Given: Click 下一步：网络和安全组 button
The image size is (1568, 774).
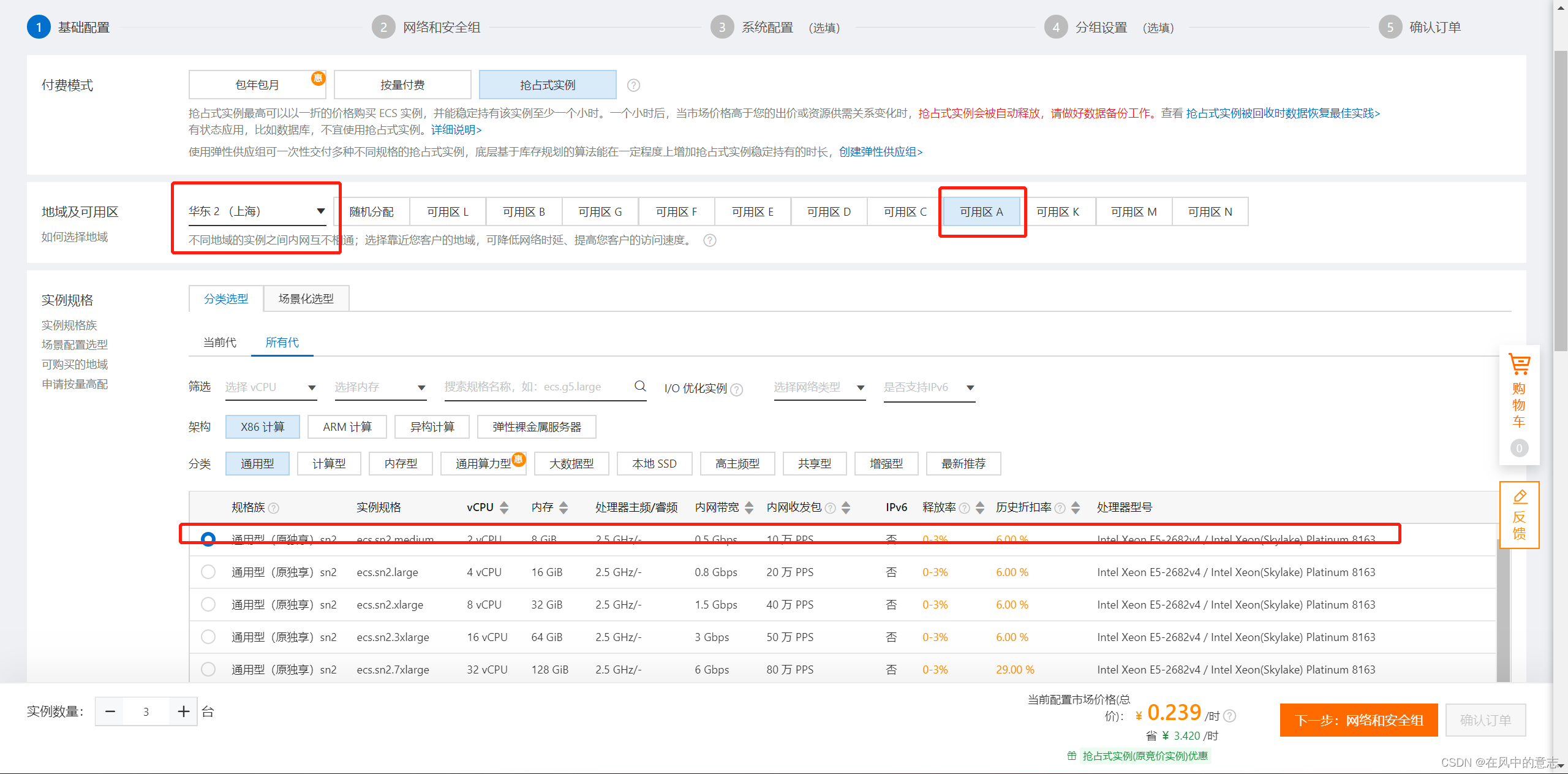Looking at the screenshot, I should 1359,720.
